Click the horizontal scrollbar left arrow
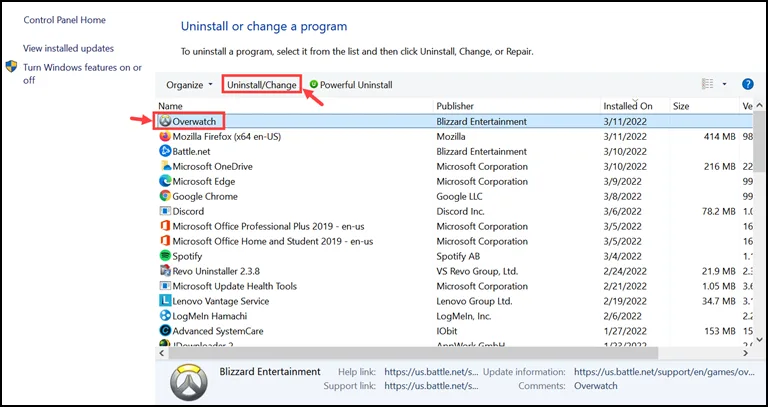 pos(161,353)
